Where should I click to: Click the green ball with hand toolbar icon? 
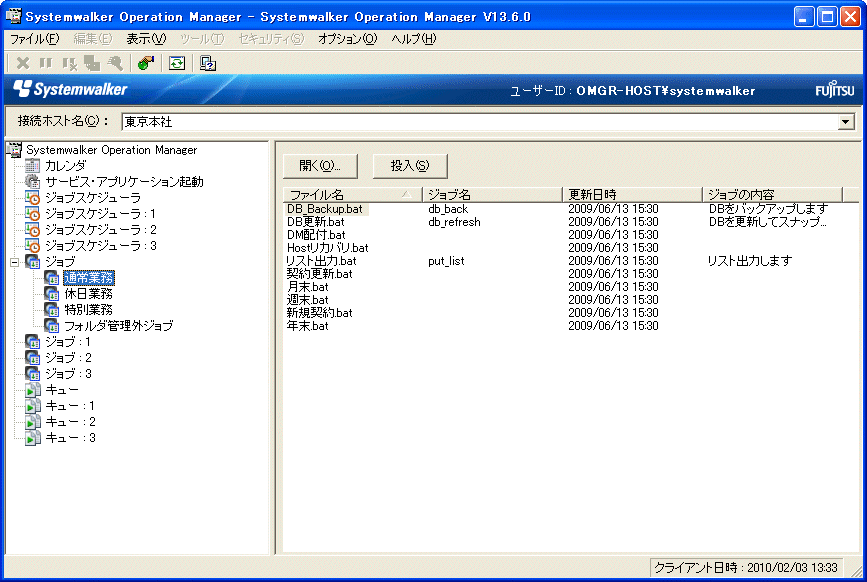145,63
